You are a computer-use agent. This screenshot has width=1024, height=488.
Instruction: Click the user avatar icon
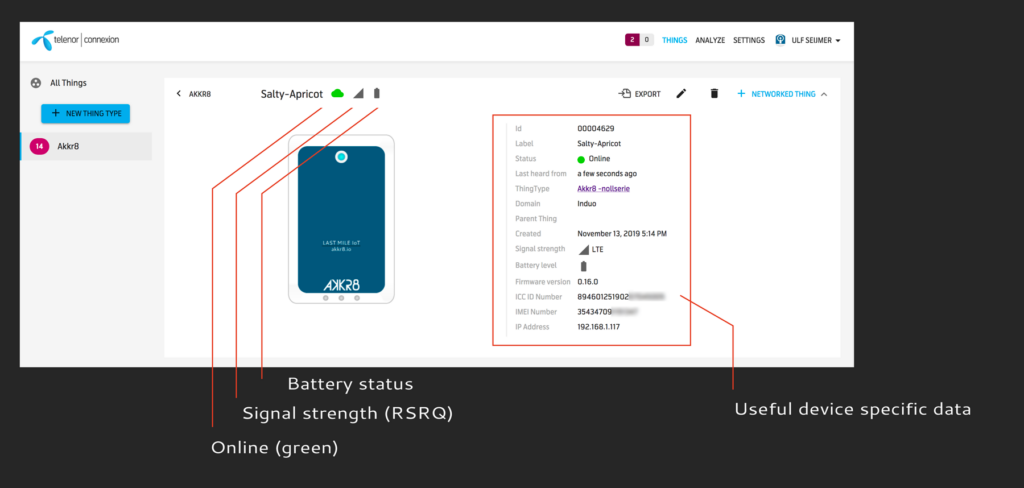point(781,40)
